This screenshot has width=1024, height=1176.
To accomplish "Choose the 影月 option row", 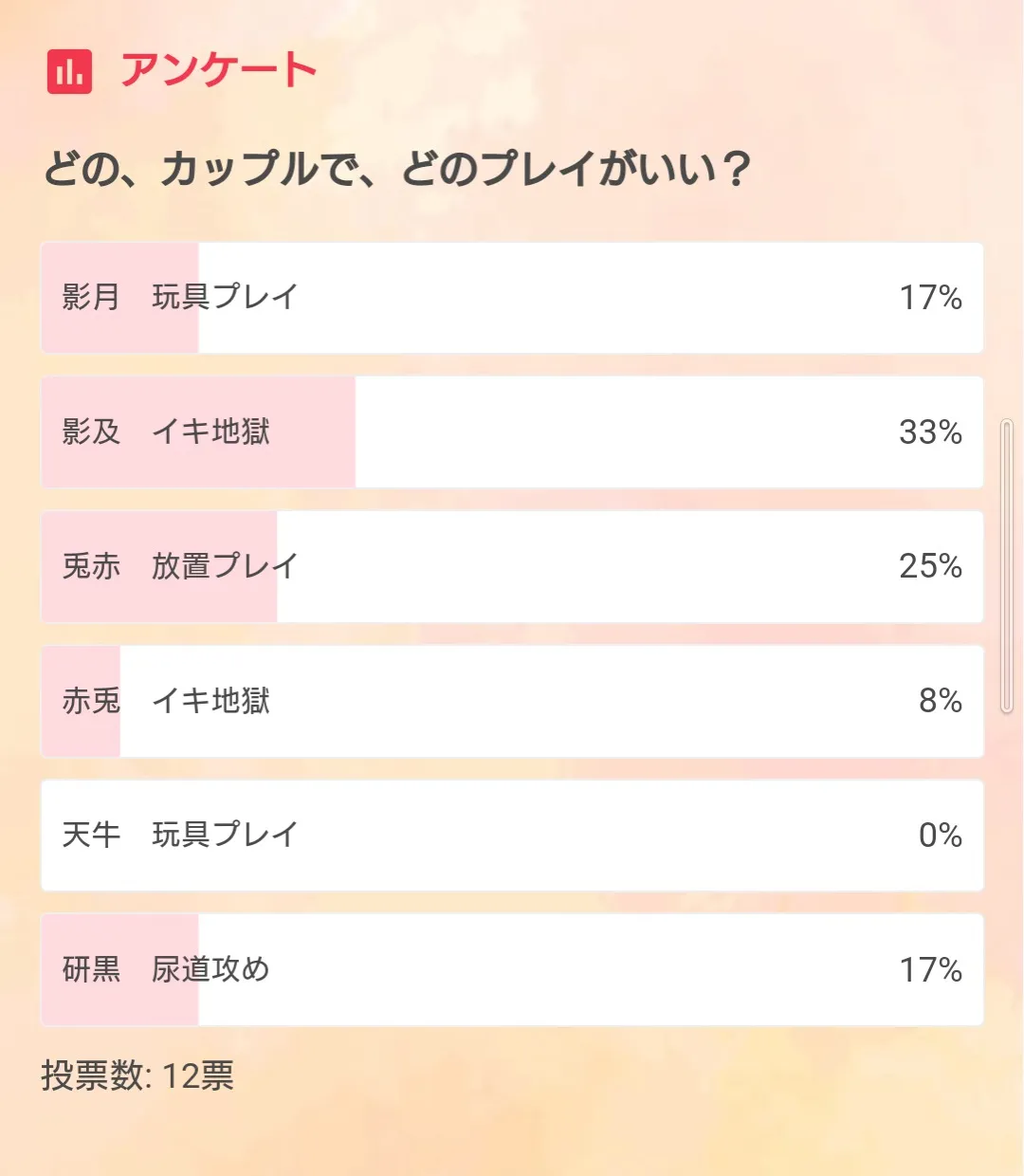I will pyautogui.click(x=512, y=298).
